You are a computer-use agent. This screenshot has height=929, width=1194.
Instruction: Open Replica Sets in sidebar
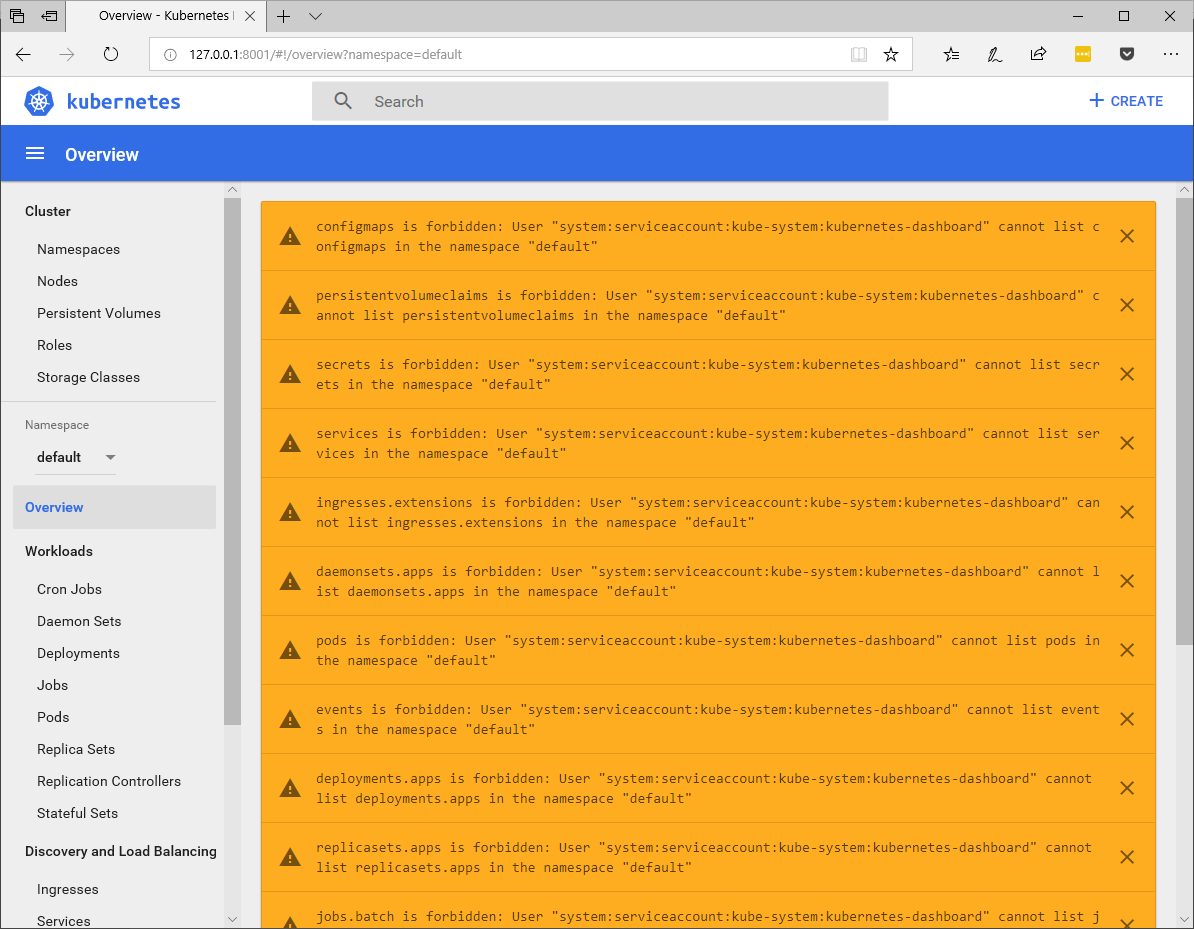click(x=76, y=749)
